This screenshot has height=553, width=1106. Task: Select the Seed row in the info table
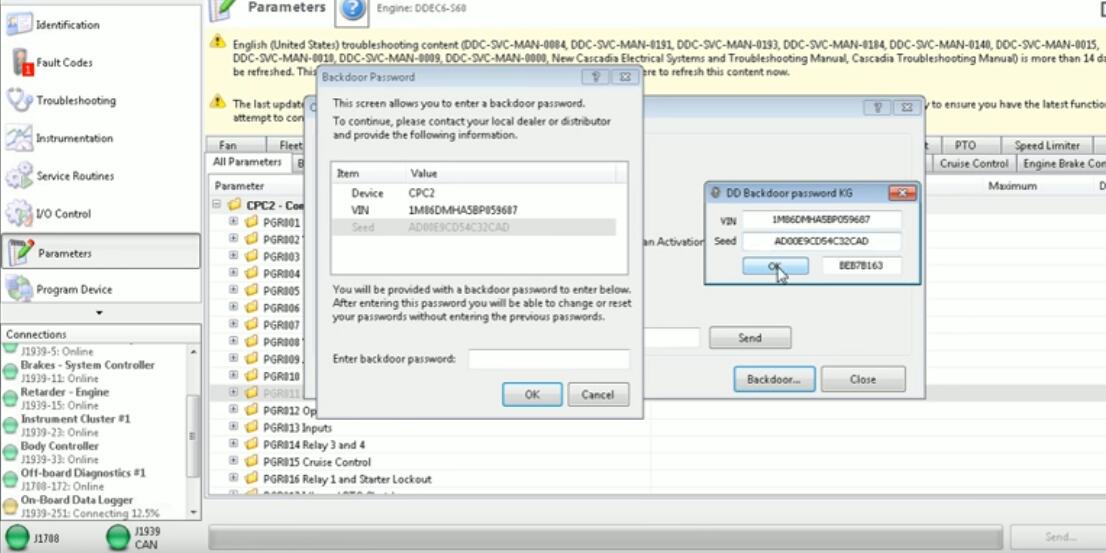click(x=473, y=227)
